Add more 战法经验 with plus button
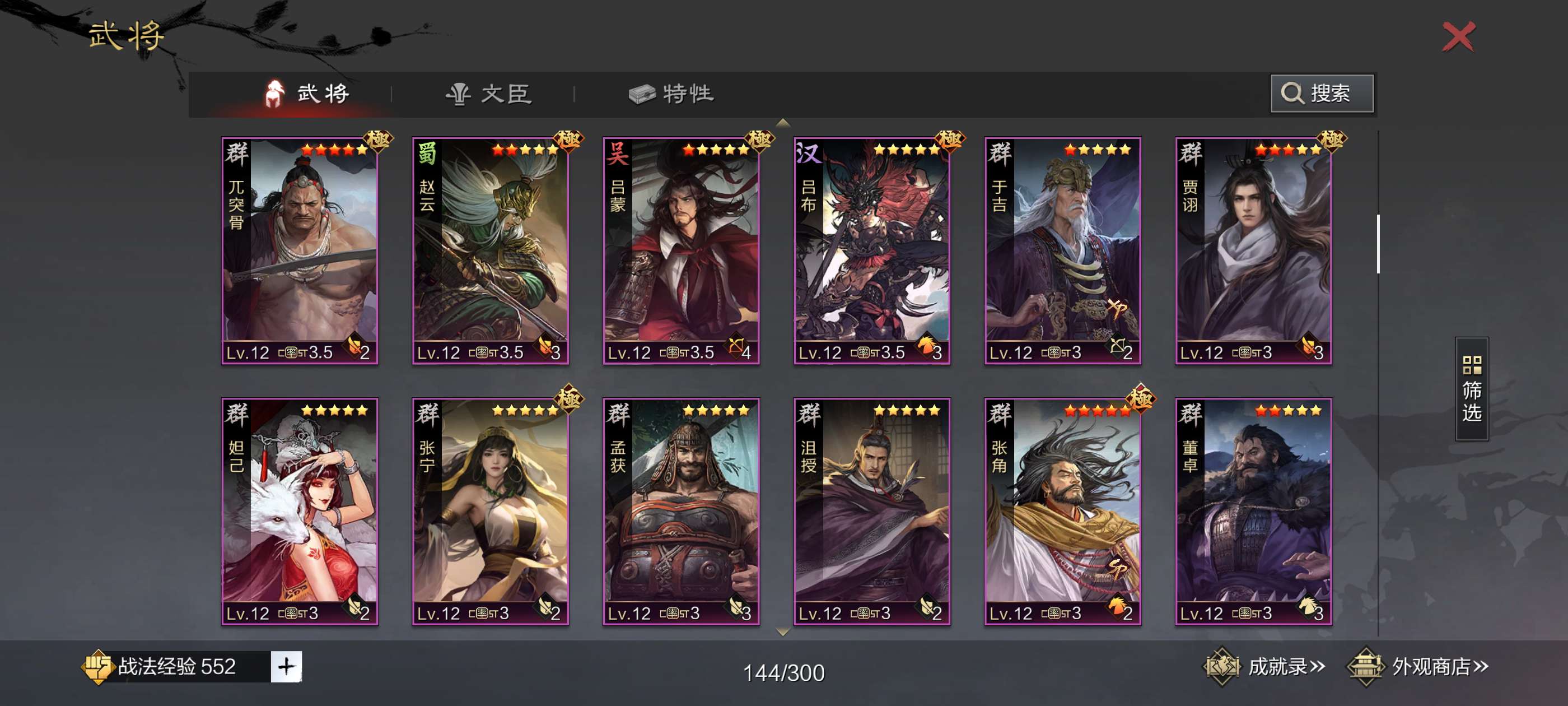 pos(286,666)
